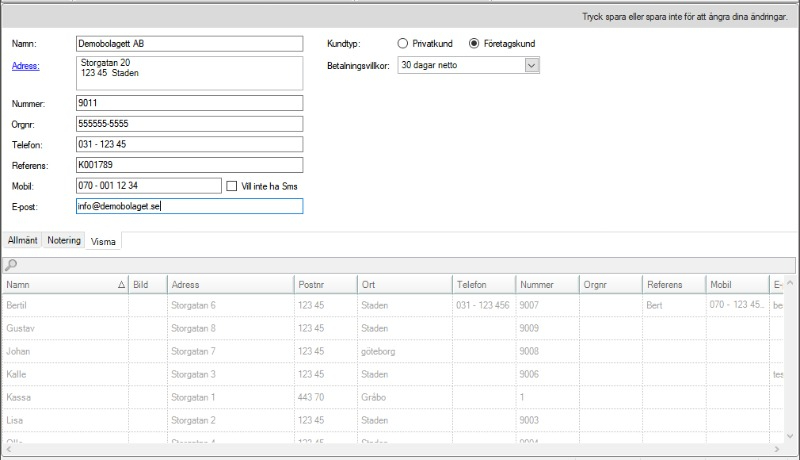Click the table's scroll up arrow
800x460 pixels.
point(790,283)
